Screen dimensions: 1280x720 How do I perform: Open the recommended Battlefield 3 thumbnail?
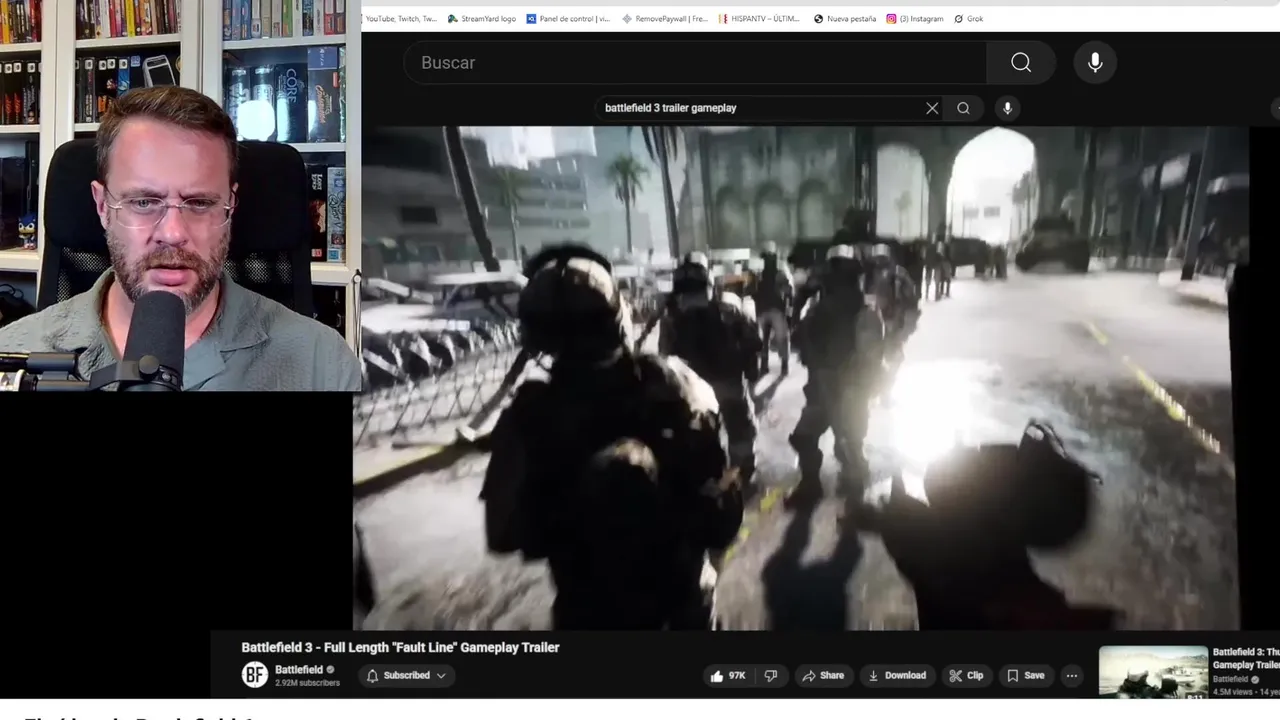click(x=1153, y=672)
